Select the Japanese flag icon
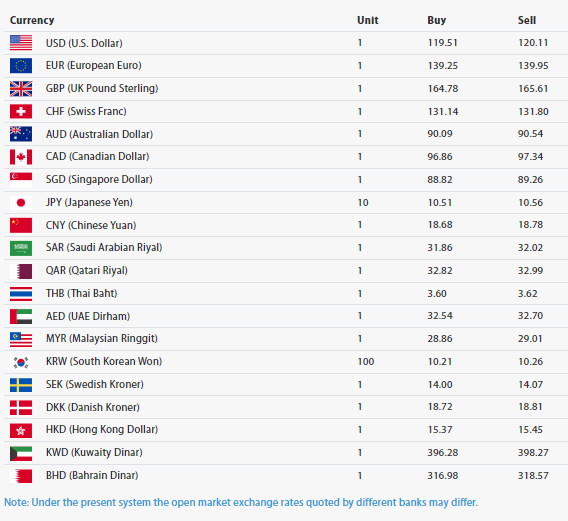Image resolution: width=568 pixels, height=521 pixels. point(21,203)
